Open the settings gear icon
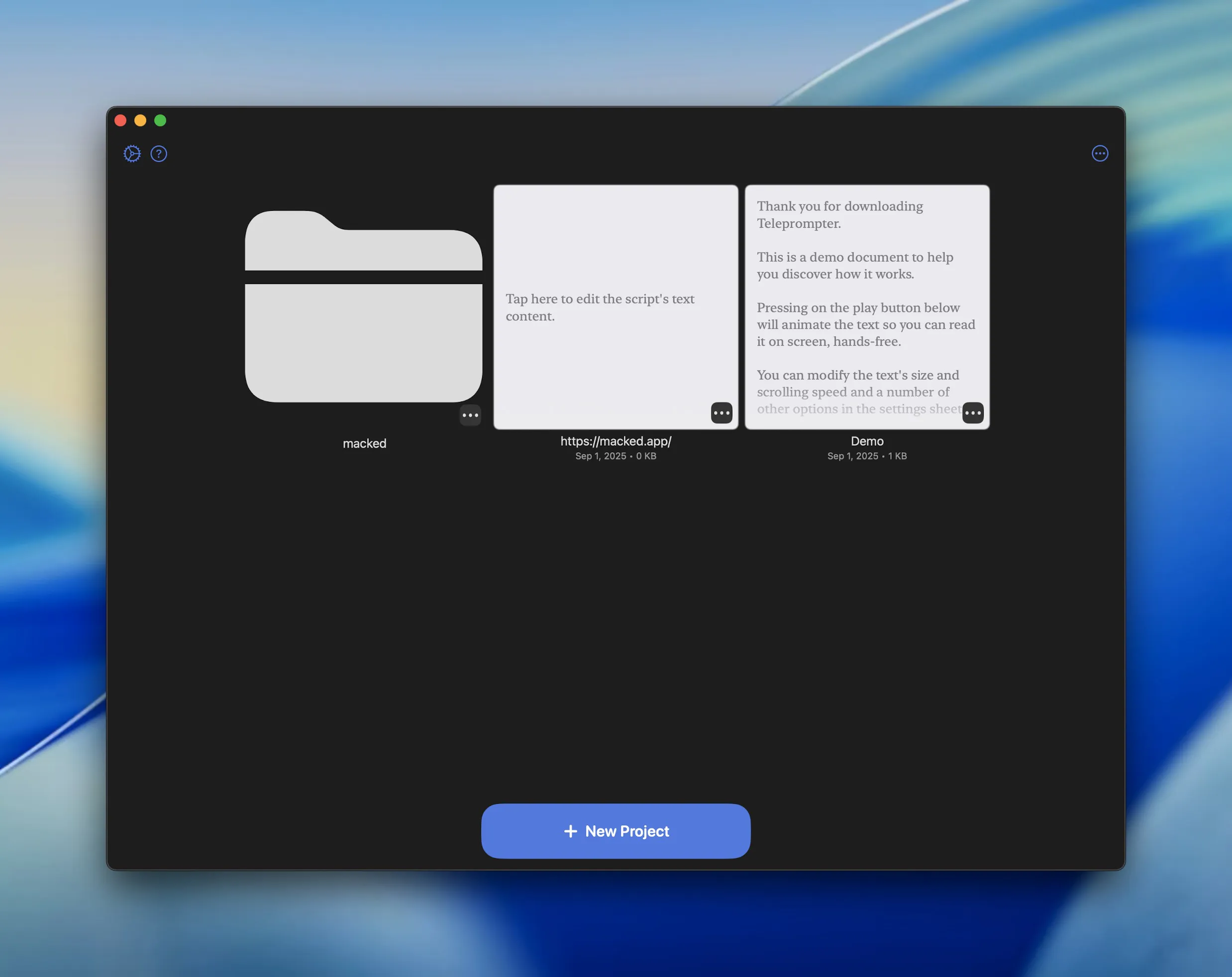 coord(132,154)
